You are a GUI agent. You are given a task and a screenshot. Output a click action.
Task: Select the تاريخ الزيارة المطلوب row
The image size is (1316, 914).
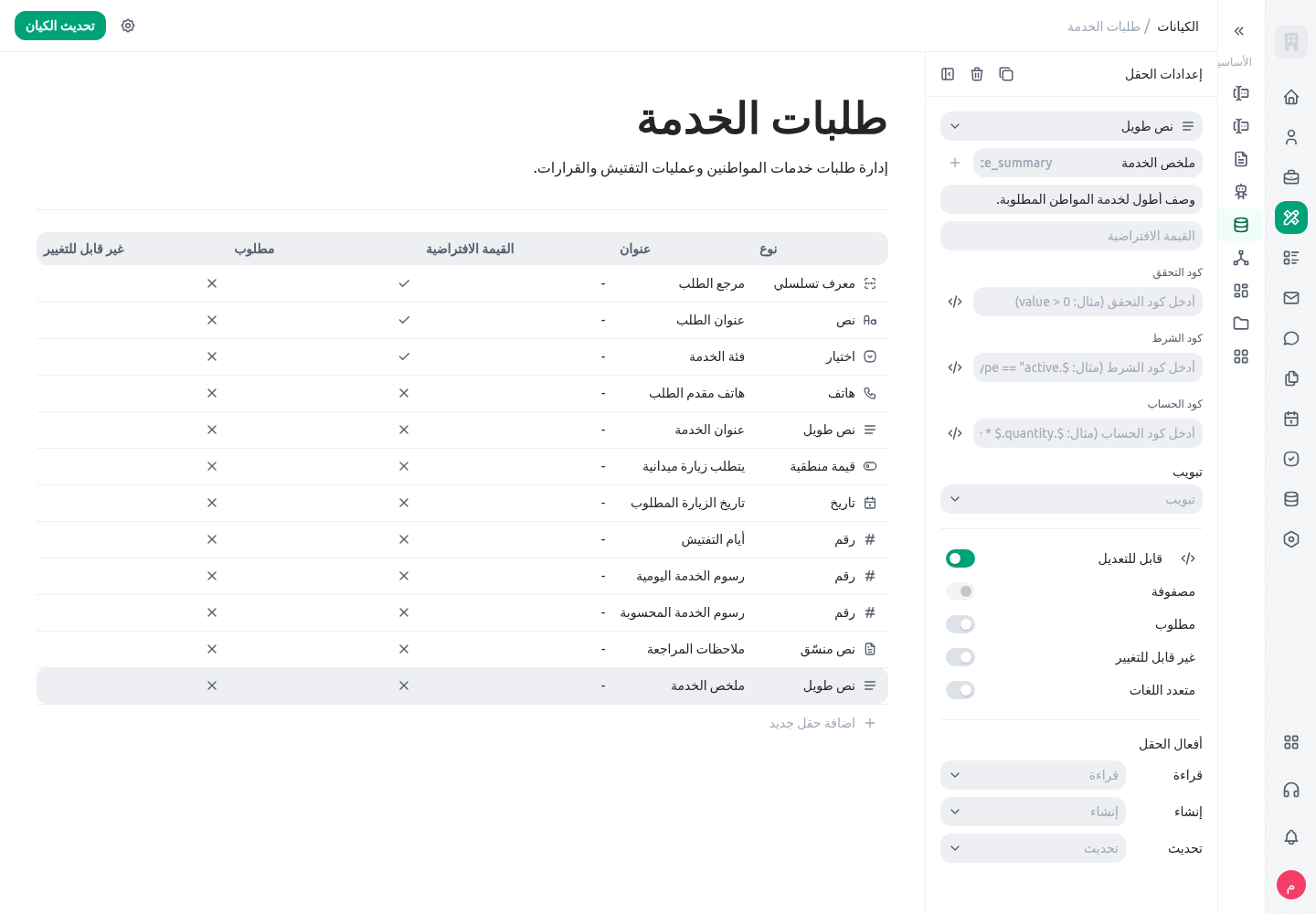pyautogui.click(x=462, y=503)
